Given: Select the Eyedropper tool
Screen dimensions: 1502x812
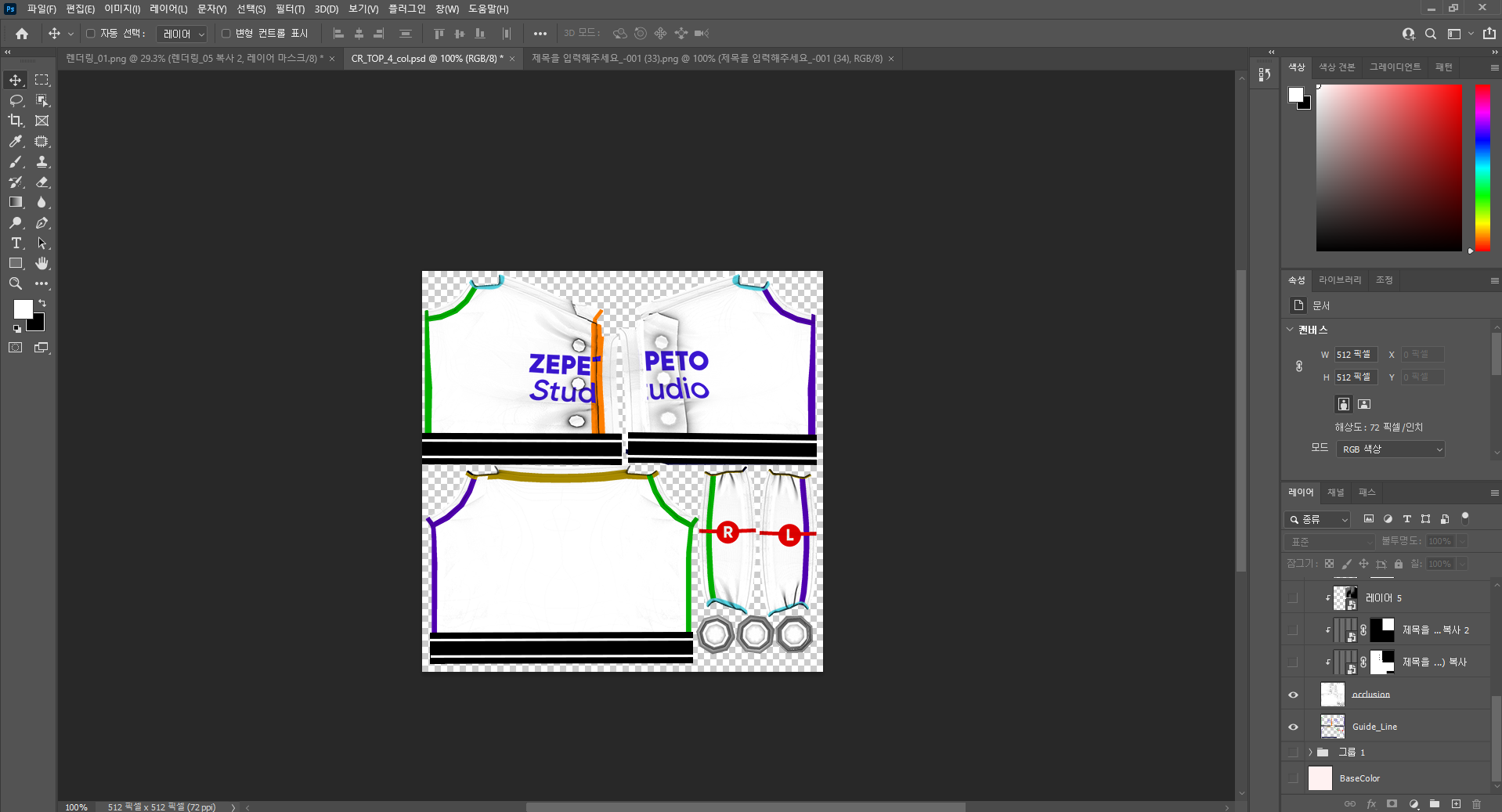Looking at the screenshot, I should (16, 141).
